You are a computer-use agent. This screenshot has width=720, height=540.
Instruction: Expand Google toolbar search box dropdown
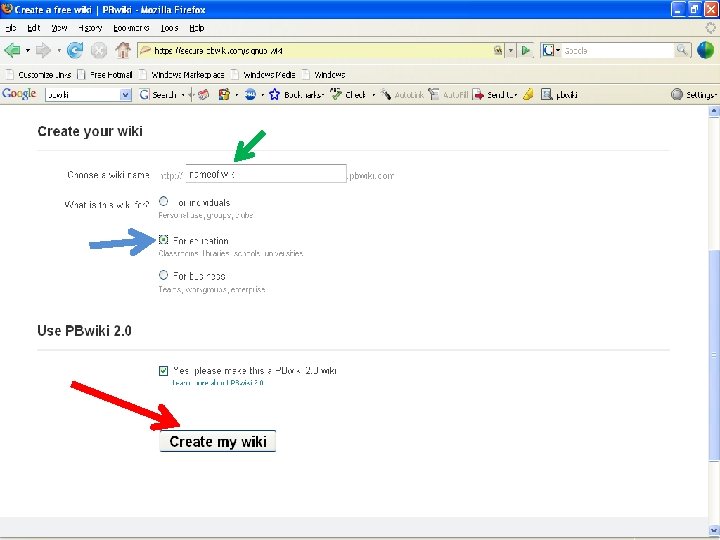[126, 95]
